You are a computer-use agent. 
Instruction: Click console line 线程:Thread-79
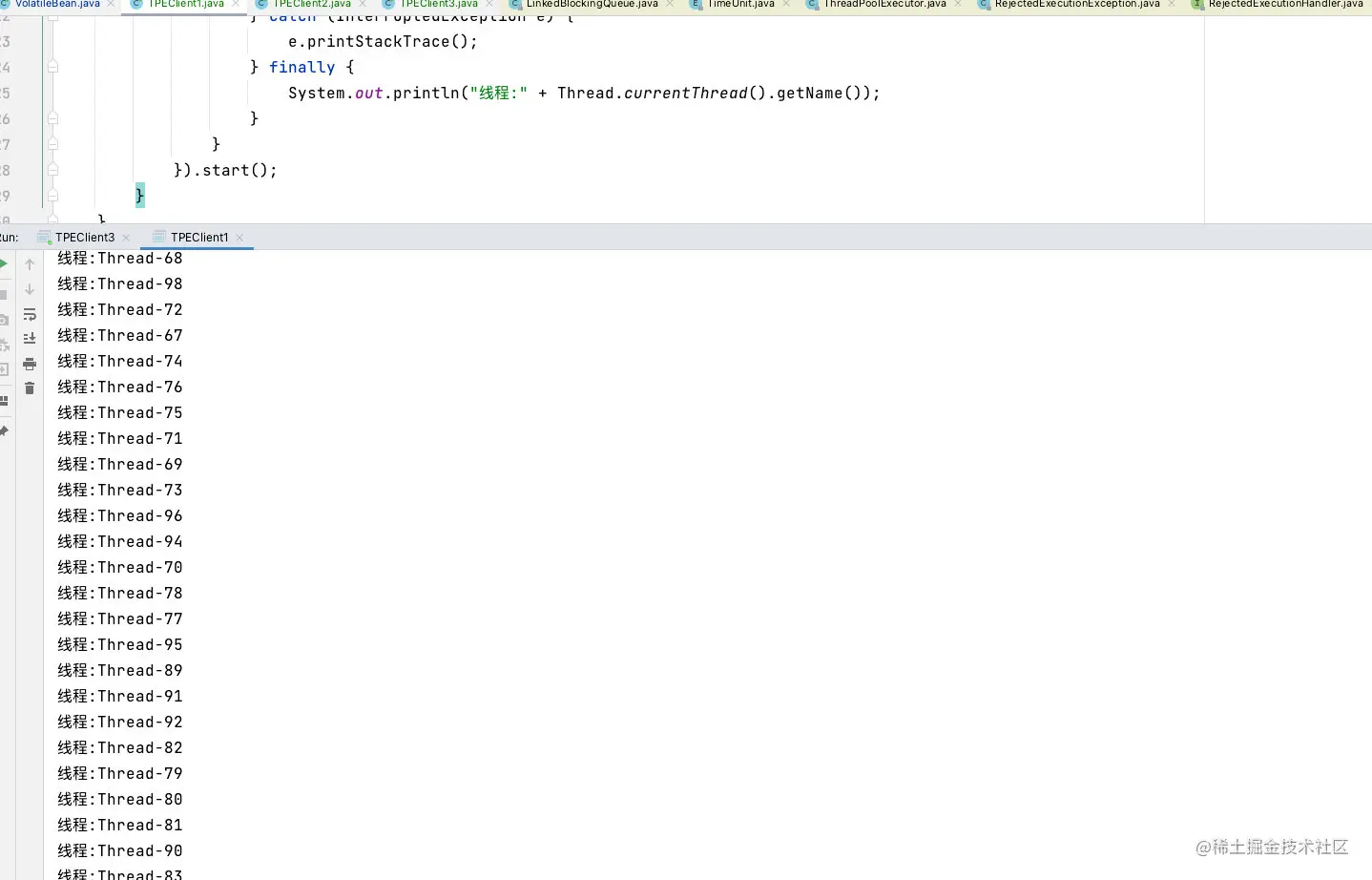(x=120, y=773)
